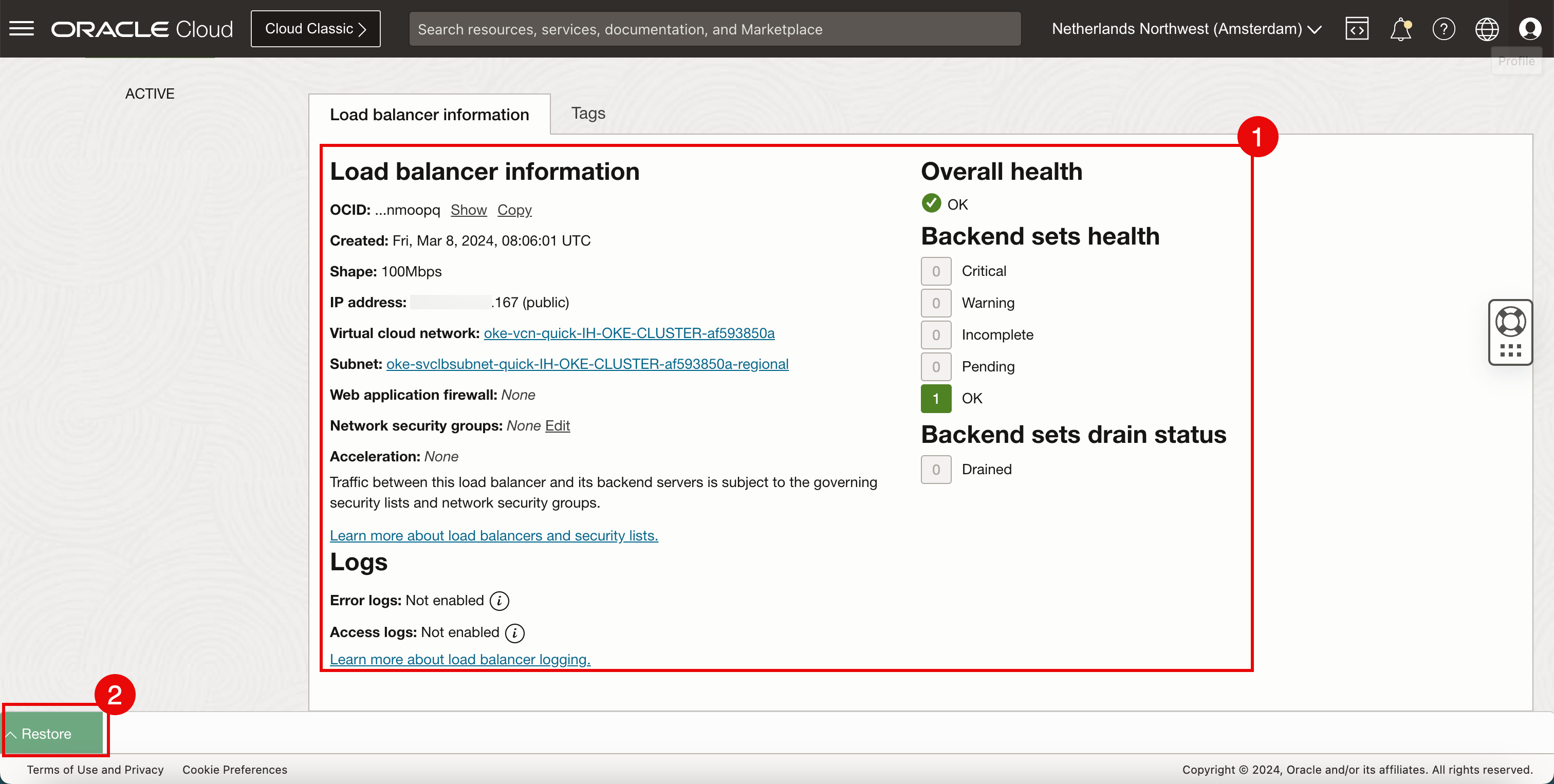The width and height of the screenshot is (1554, 784).
Task: Click the green OK backend count badge
Action: tap(936, 398)
